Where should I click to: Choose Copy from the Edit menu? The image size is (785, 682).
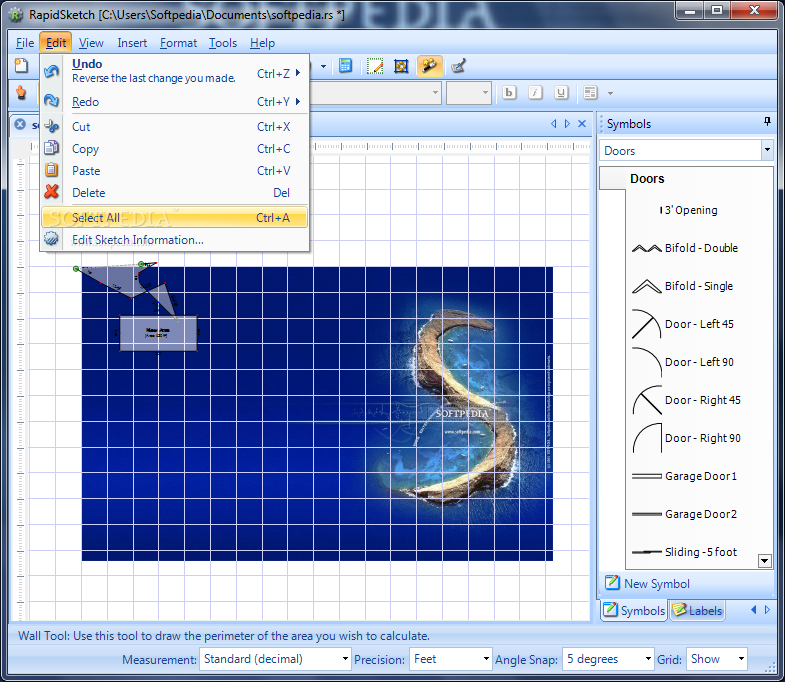[174, 149]
